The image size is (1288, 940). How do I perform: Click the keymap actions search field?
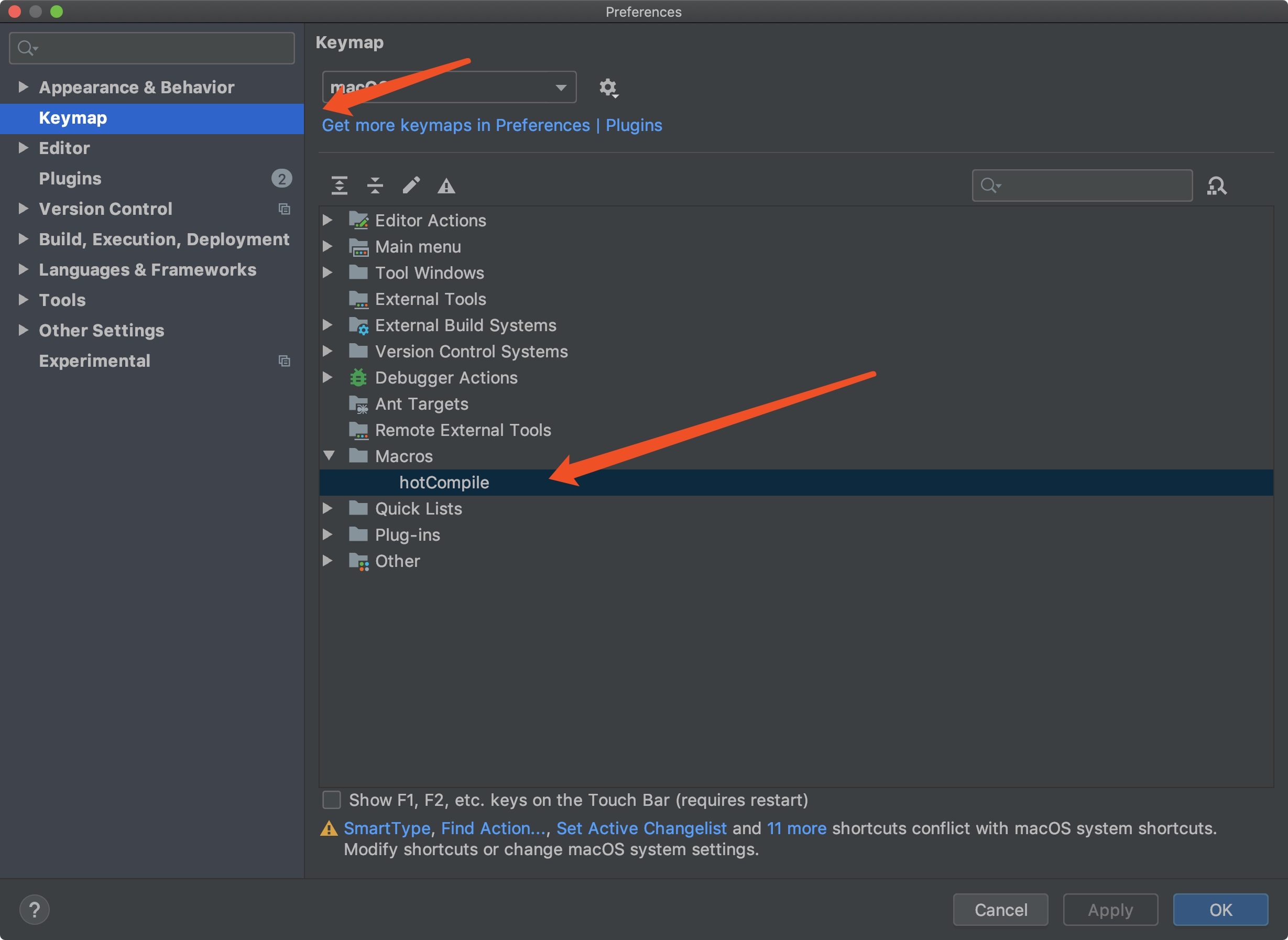coord(1093,185)
